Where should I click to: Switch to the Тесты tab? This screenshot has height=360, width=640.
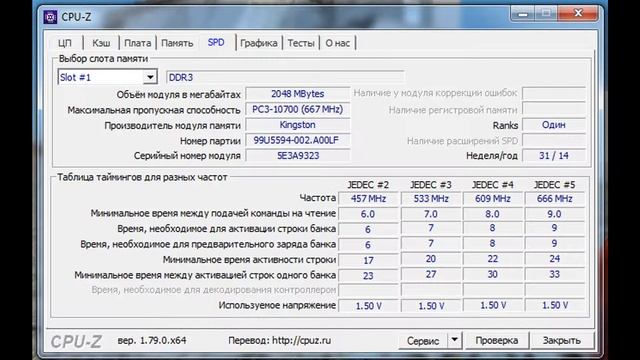click(x=301, y=43)
